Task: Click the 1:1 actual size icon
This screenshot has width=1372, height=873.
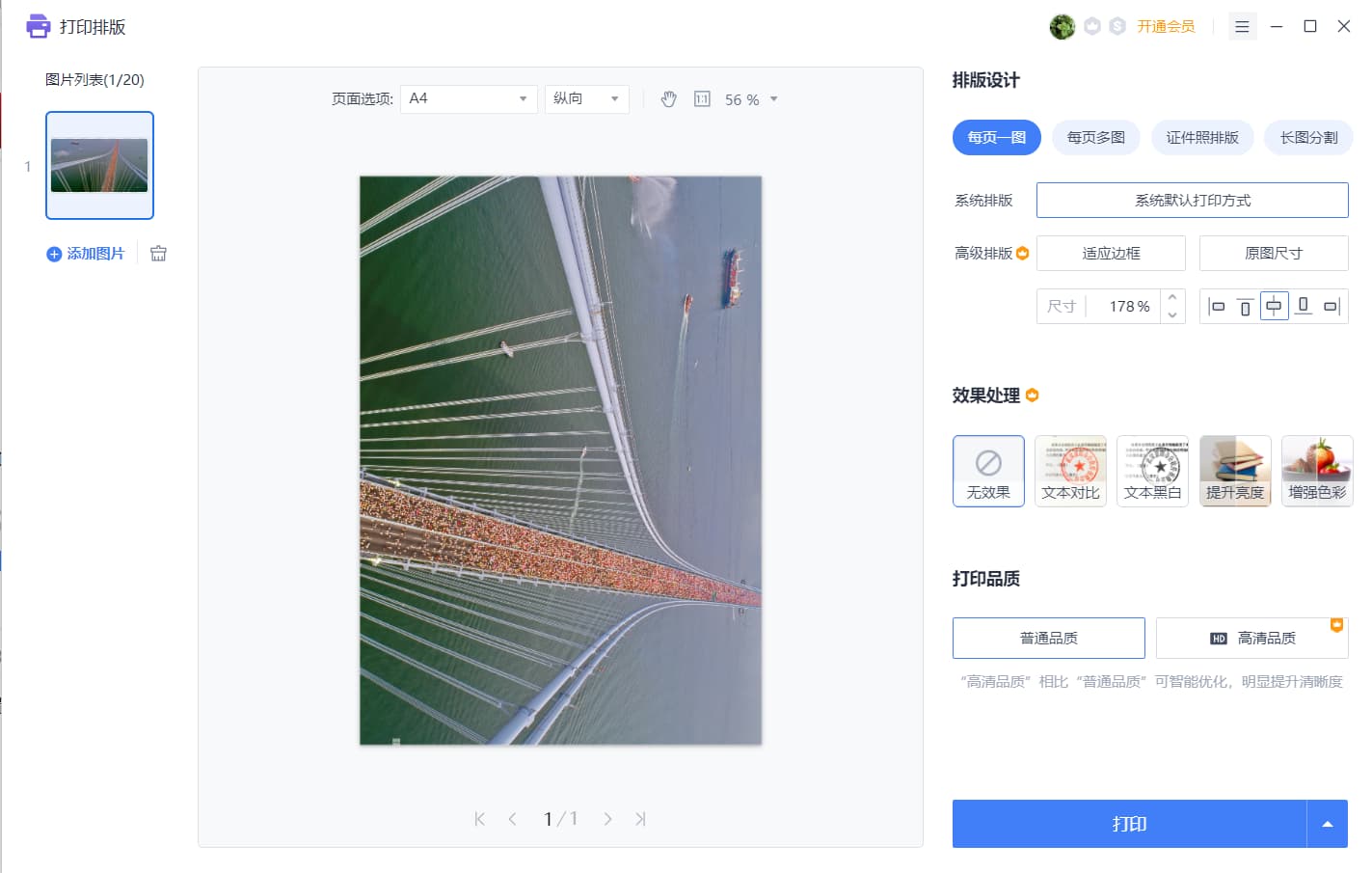Action: coord(702,99)
